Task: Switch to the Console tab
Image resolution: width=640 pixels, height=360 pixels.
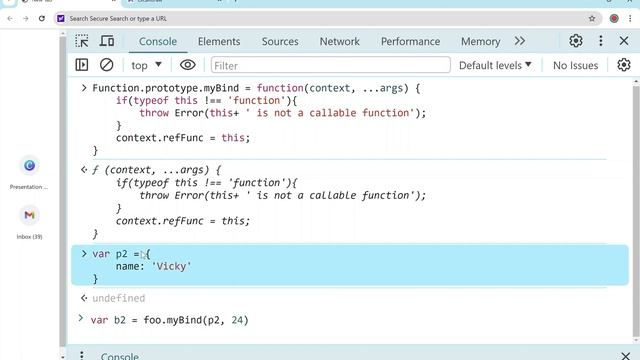Action: pos(158,42)
